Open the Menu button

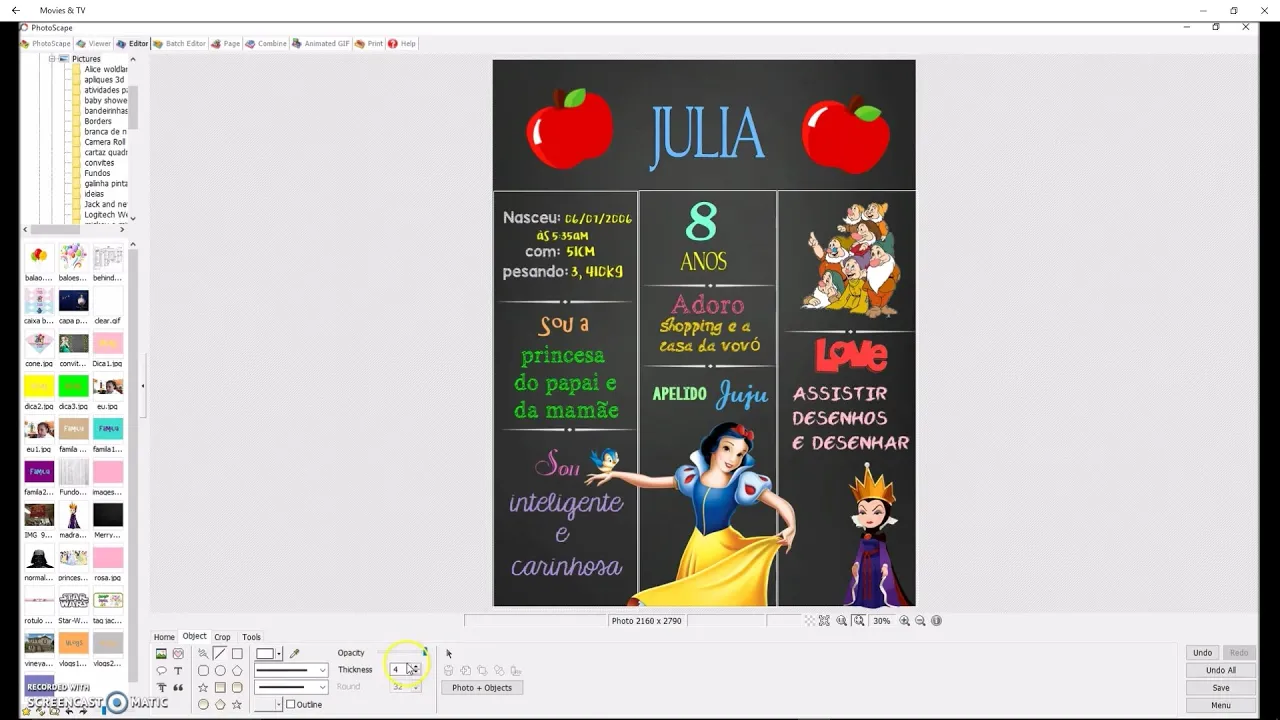1221,705
